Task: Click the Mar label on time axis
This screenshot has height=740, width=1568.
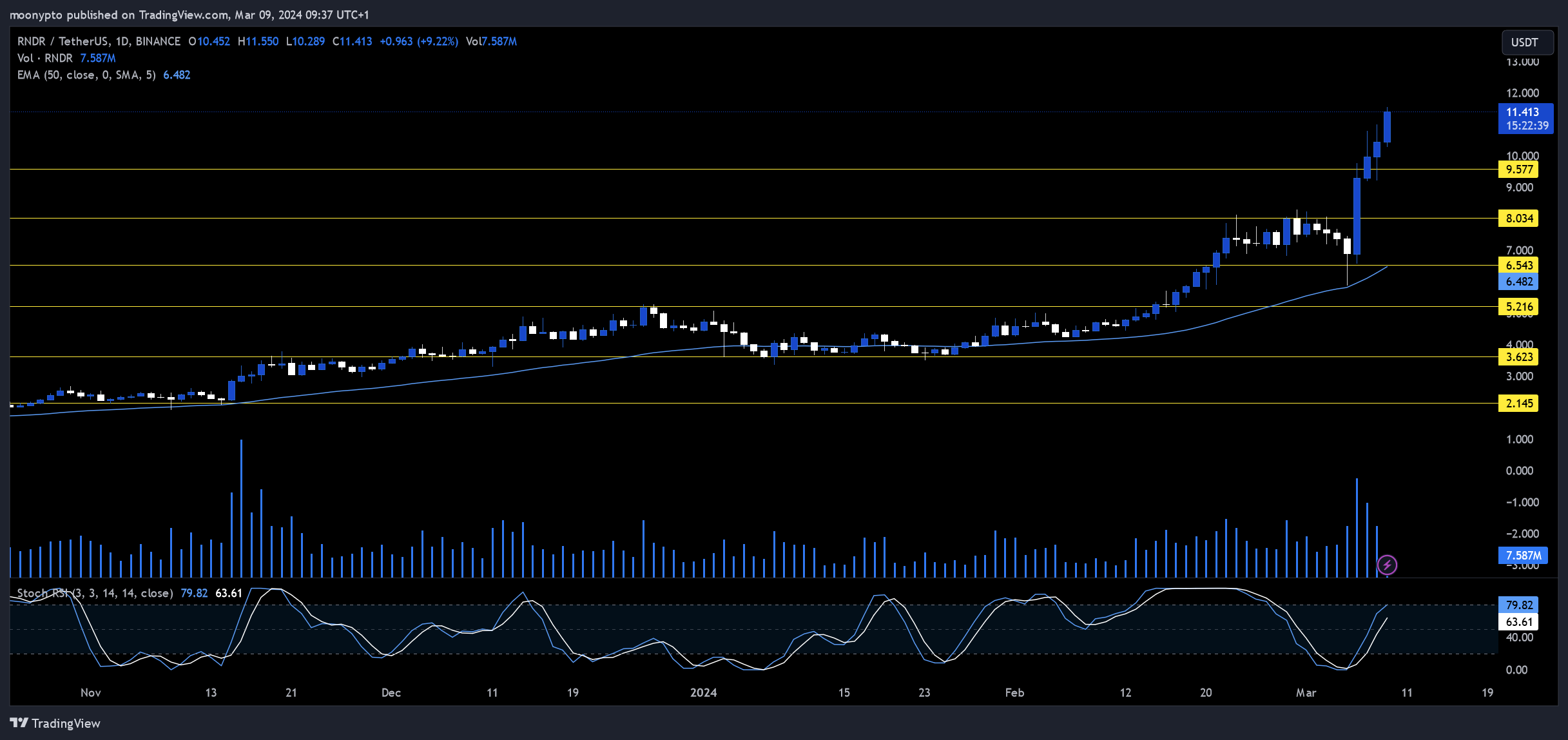Action: [x=1306, y=692]
